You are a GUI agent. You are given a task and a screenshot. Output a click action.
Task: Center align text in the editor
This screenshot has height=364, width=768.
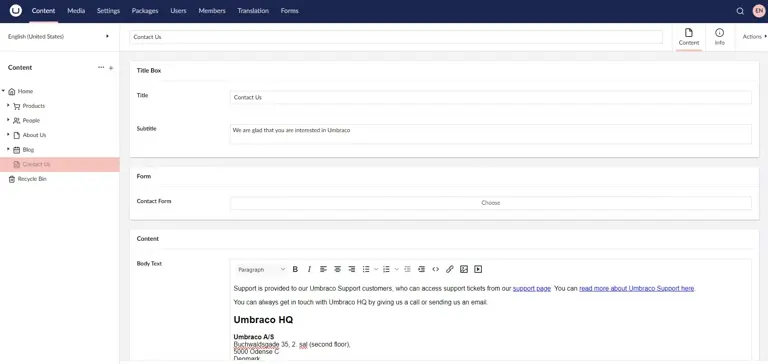point(337,269)
